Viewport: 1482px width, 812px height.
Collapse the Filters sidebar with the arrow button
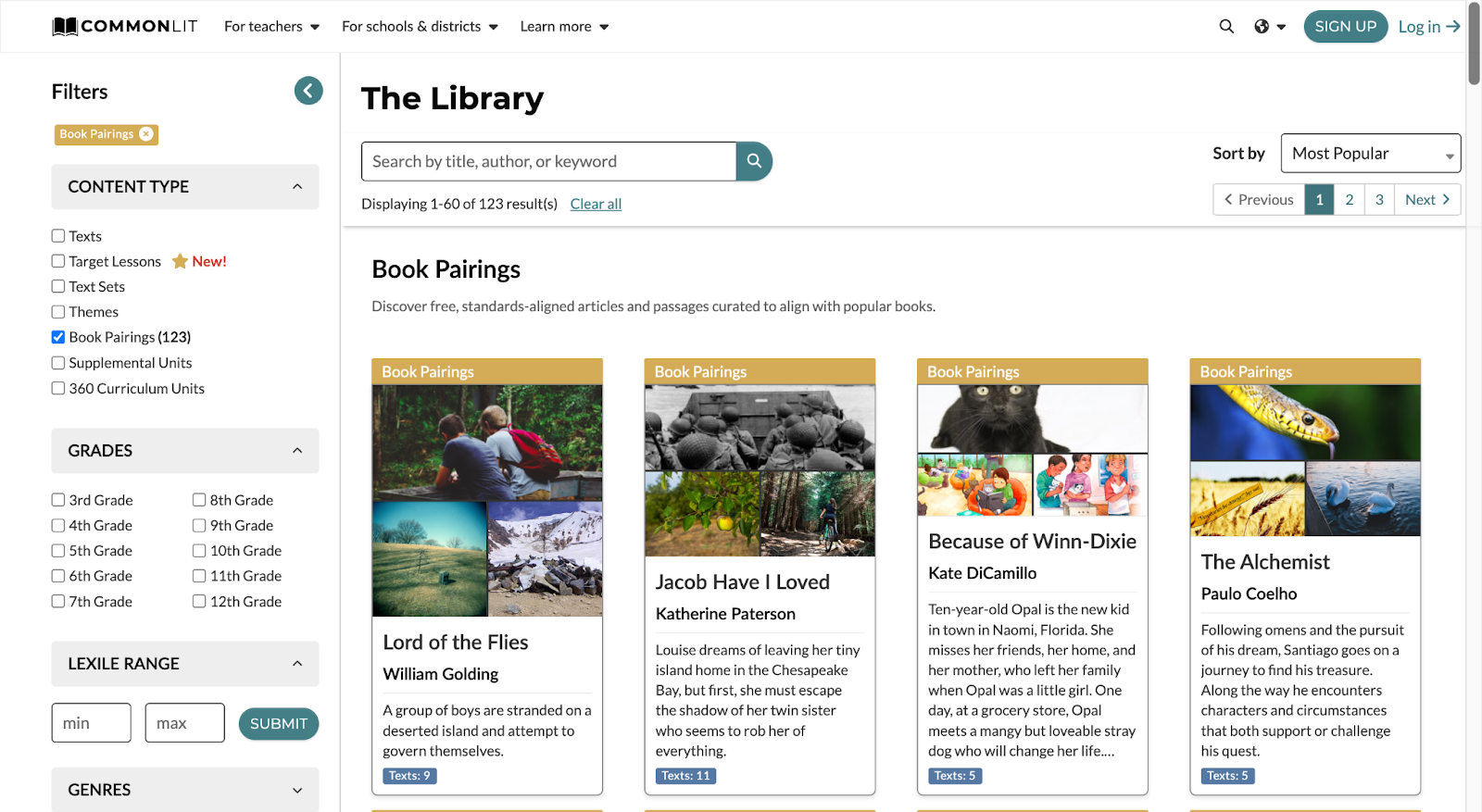click(x=308, y=90)
